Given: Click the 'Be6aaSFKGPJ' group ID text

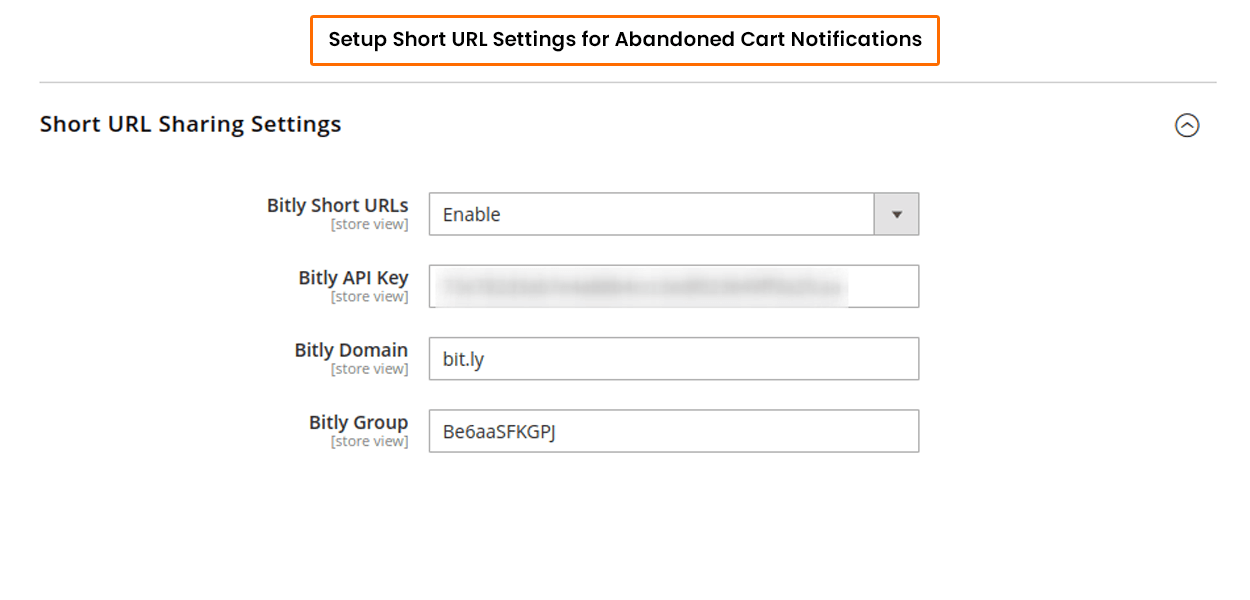Looking at the screenshot, I should (x=498, y=432).
